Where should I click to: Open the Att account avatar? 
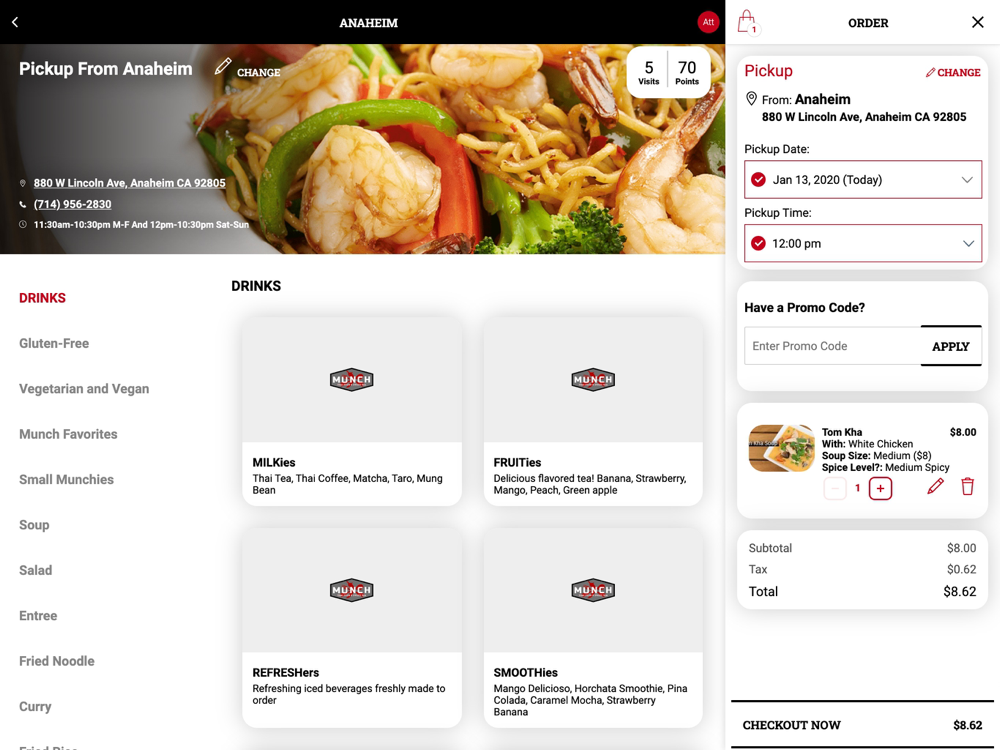click(x=708, y=22)
